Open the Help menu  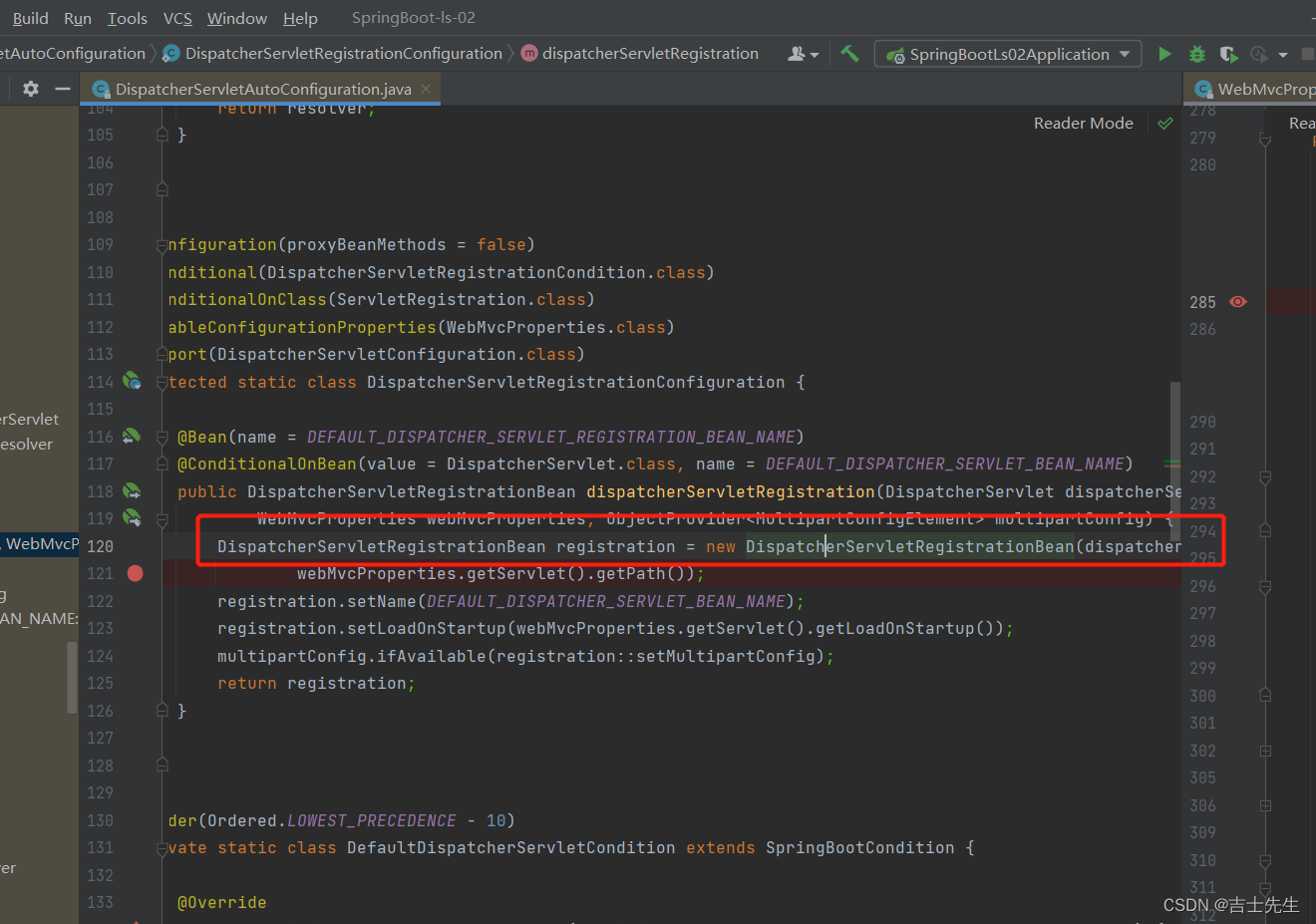point(300,18)
